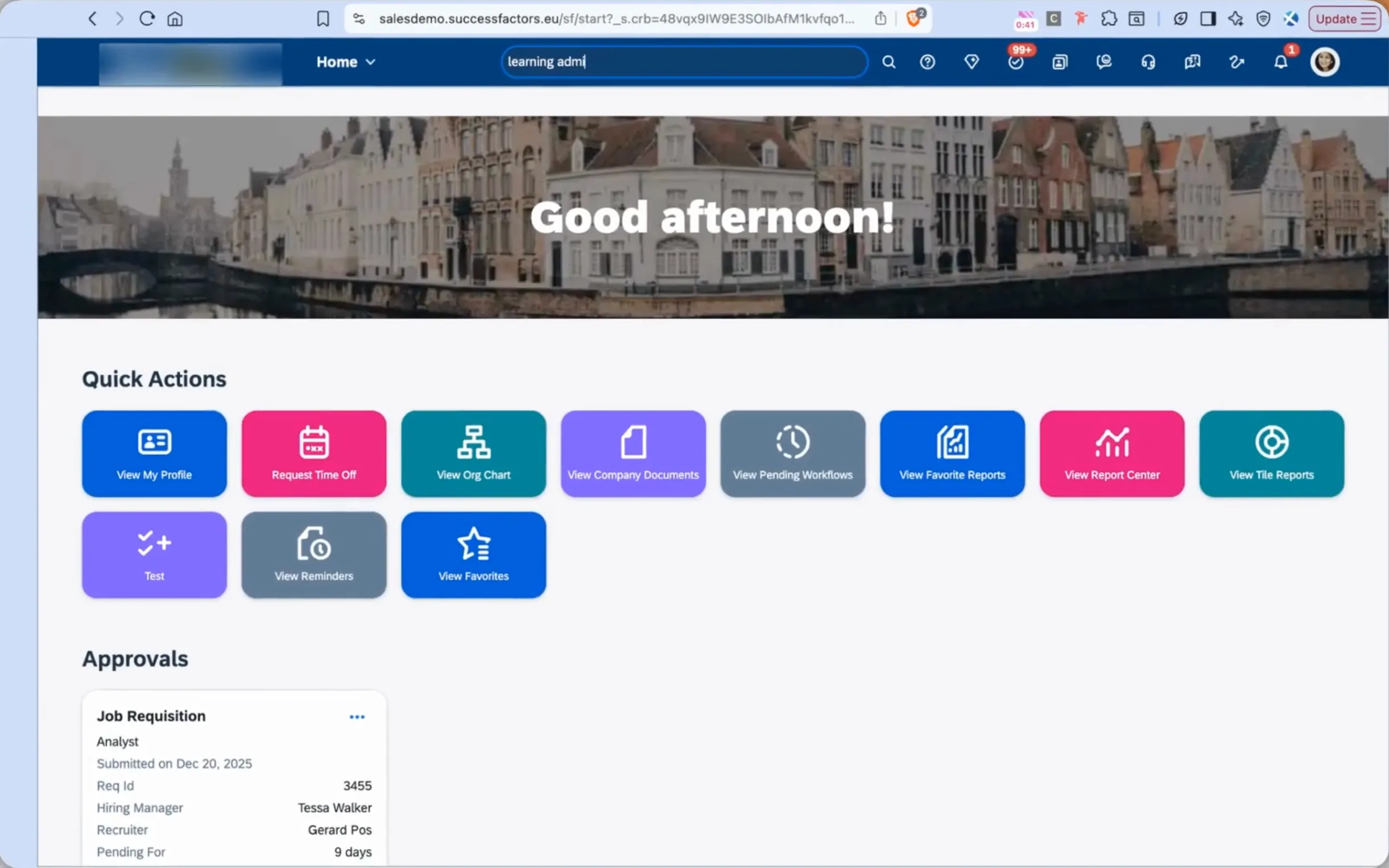Image resolution: width=1389 pixels, height=868 pixels.
Task: Click the Request Time Off tile
Action: point(314,453)
